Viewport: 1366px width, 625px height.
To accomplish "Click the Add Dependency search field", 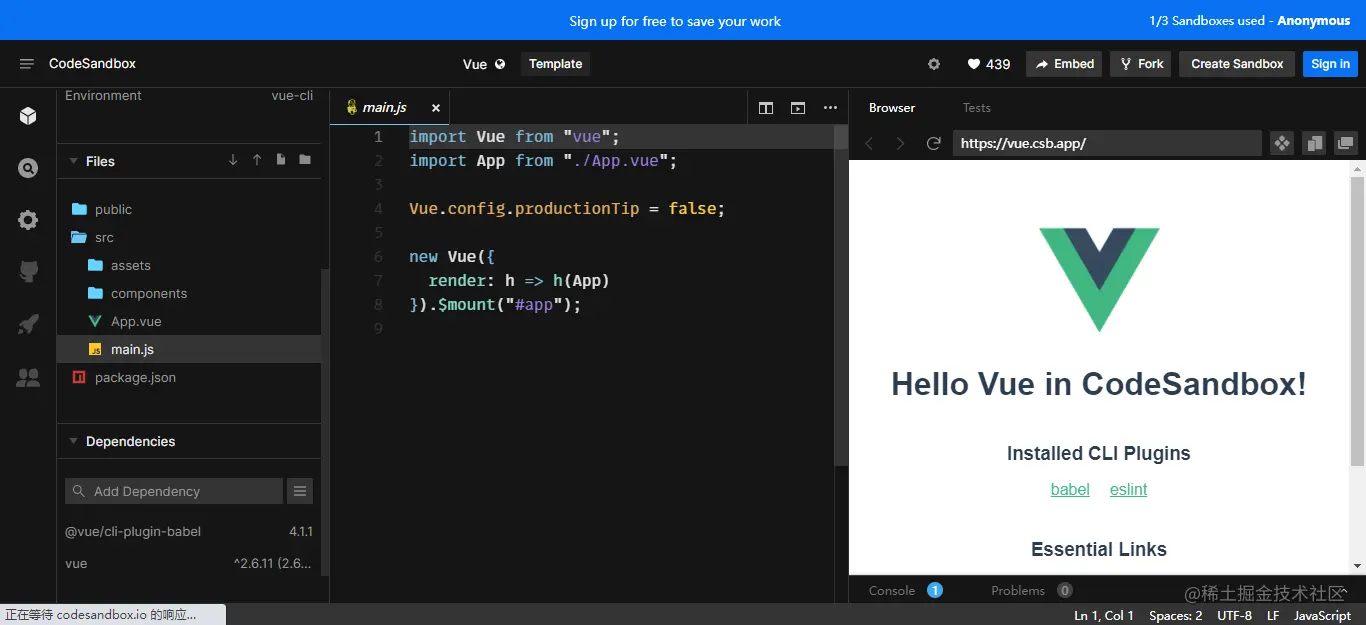I will [x=174, y=491].
